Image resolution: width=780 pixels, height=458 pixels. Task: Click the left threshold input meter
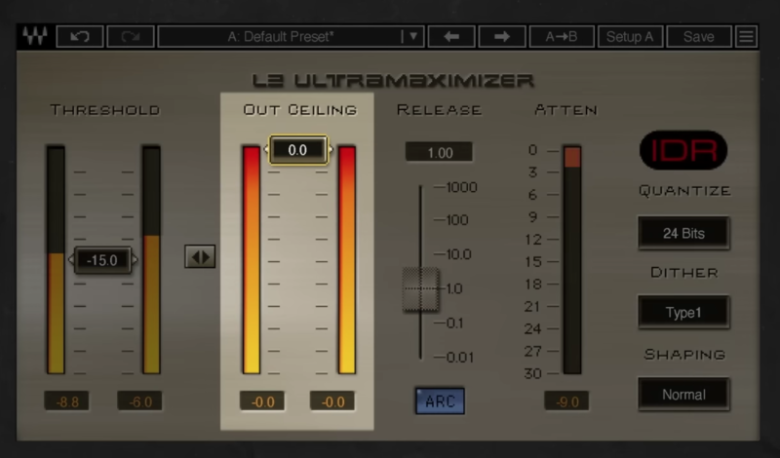click(x=56, y=259)
